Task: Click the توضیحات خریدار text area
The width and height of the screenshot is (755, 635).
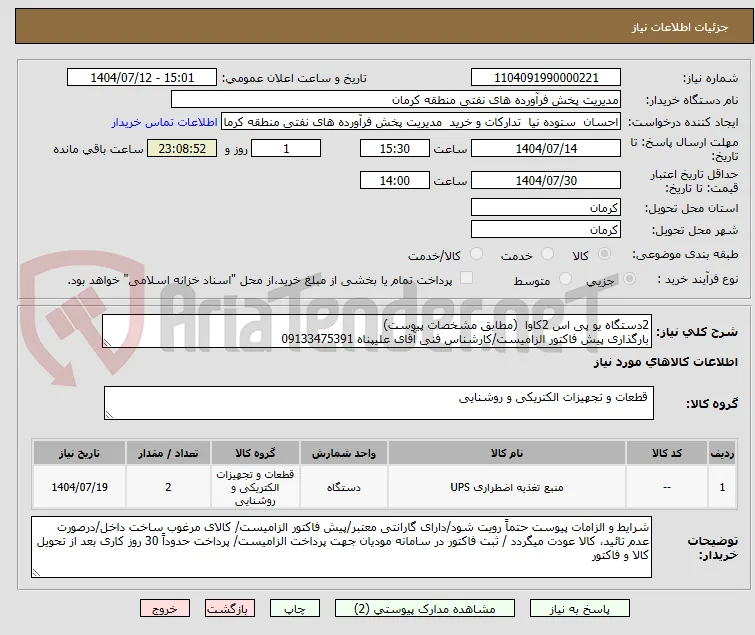Action: [x=341, y=547]
